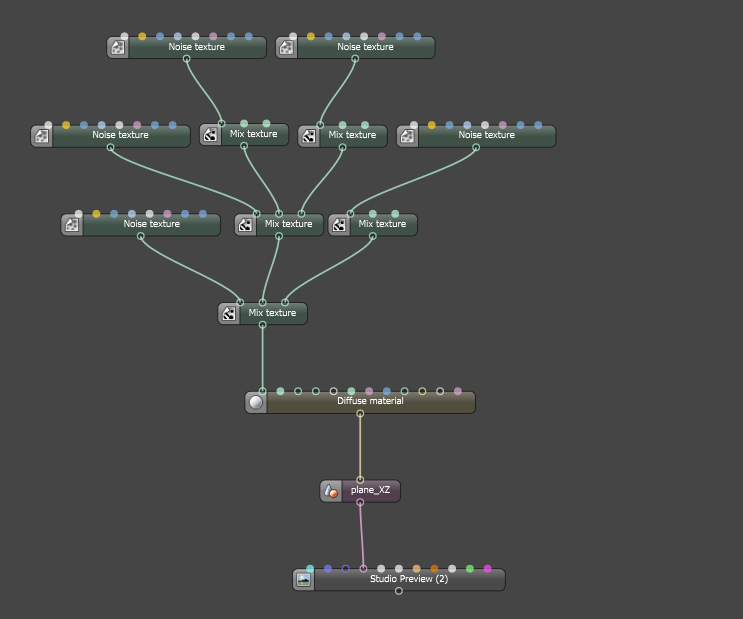Select second-row left Mix texture title
Screen dimensions: 743x619
[x=254, y=134]
